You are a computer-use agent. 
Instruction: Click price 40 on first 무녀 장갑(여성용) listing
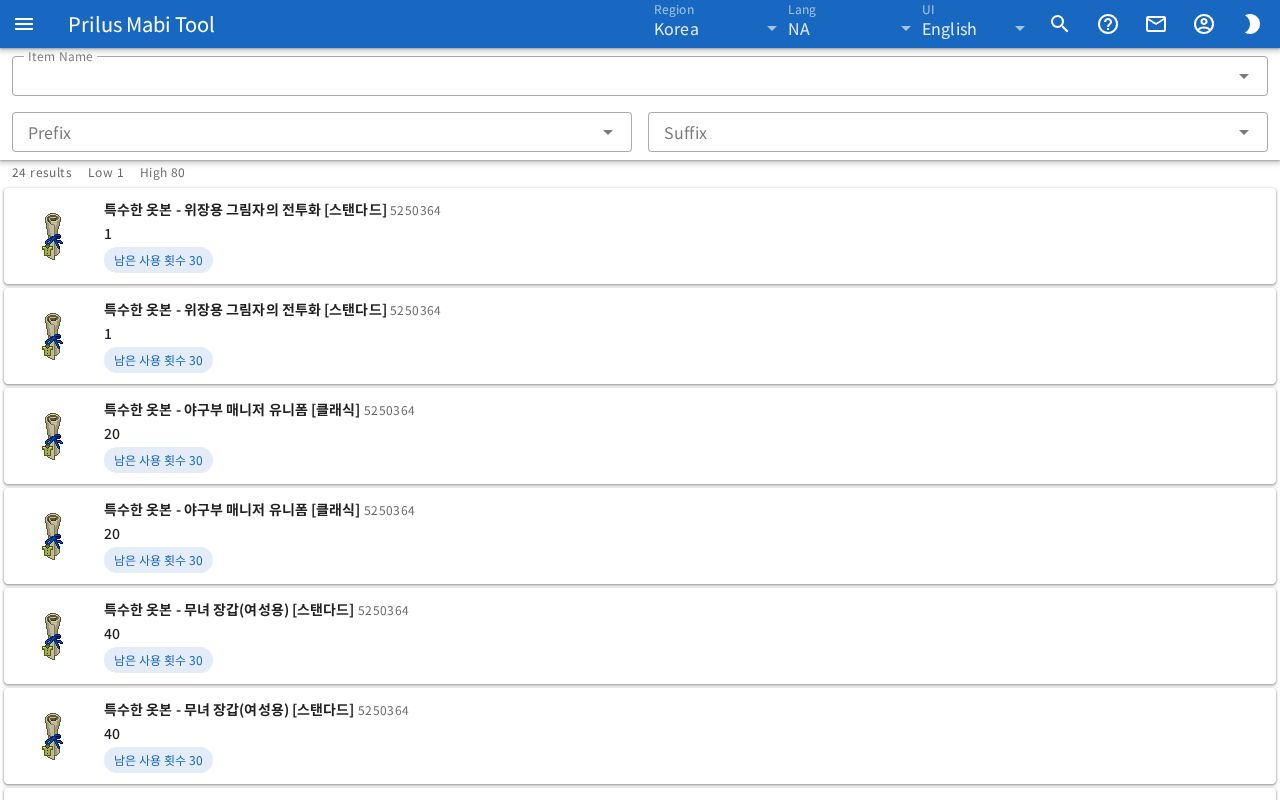[112, 634]
